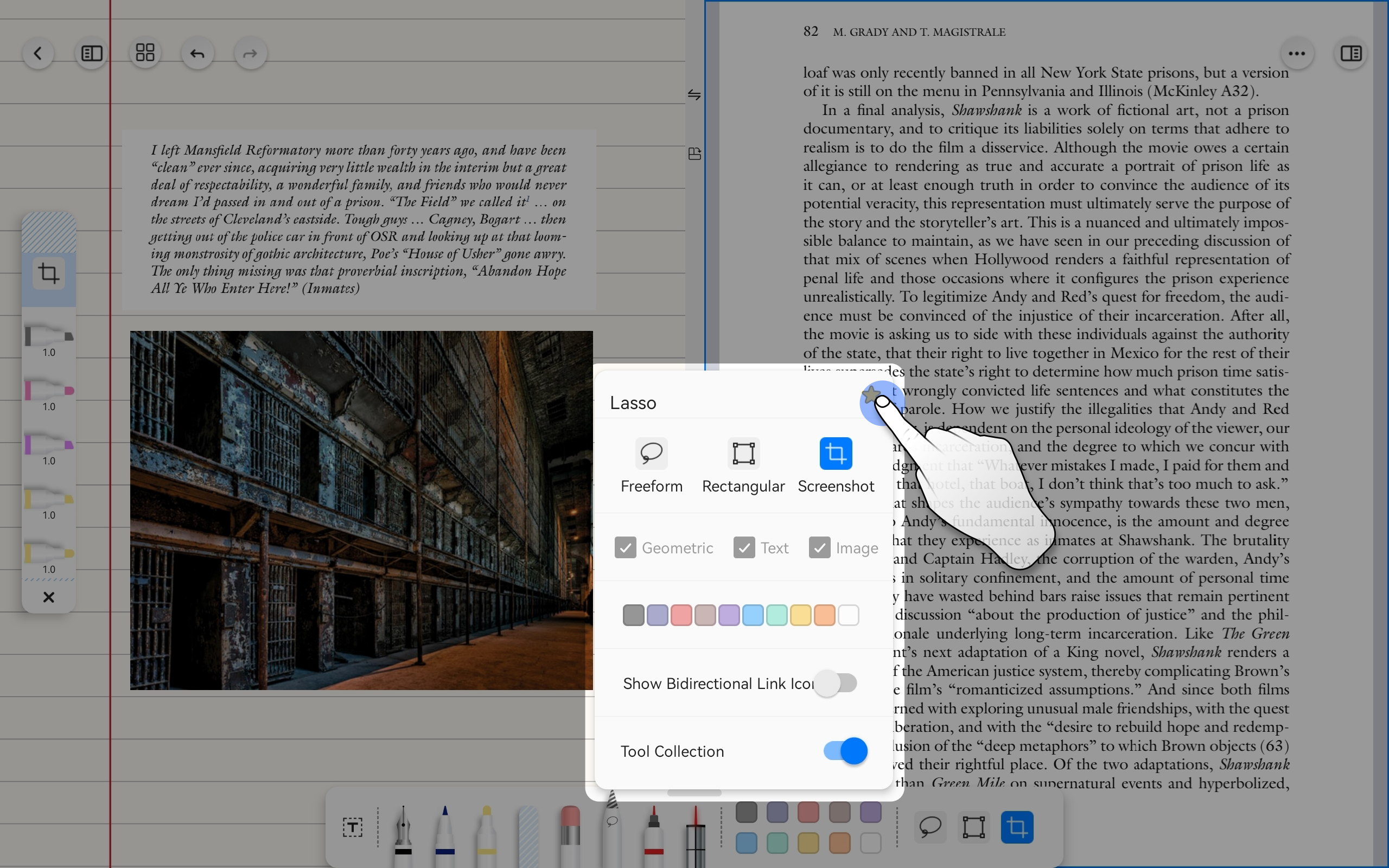Toggle the left sidebar panel icon
The image size is (1389, 868).
click(x=92, y=53)
